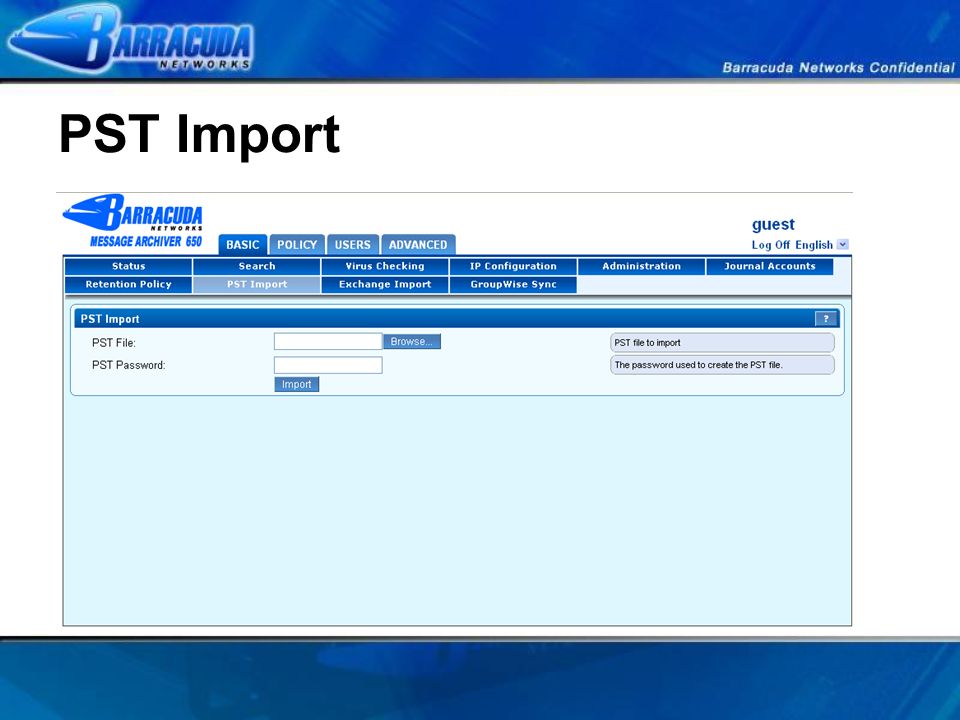
Task: Click the English language label
Action: [814, 245]
